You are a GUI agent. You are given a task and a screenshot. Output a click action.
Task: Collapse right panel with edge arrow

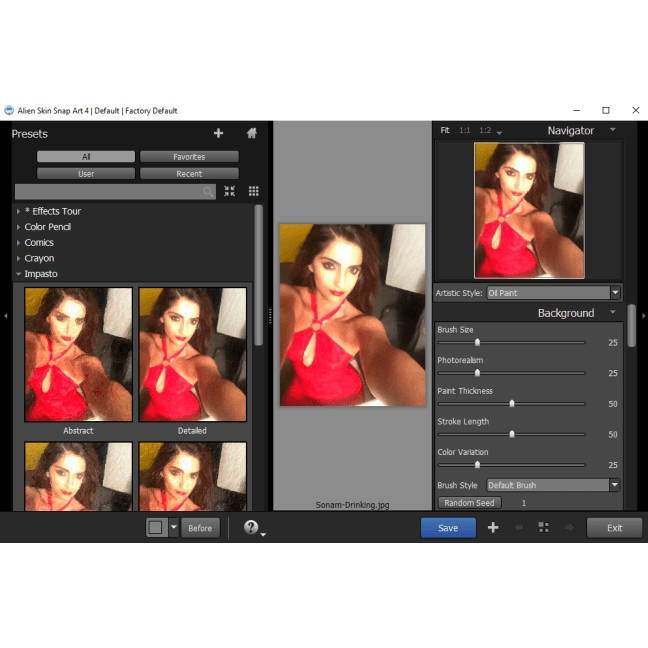click(643, 316)
